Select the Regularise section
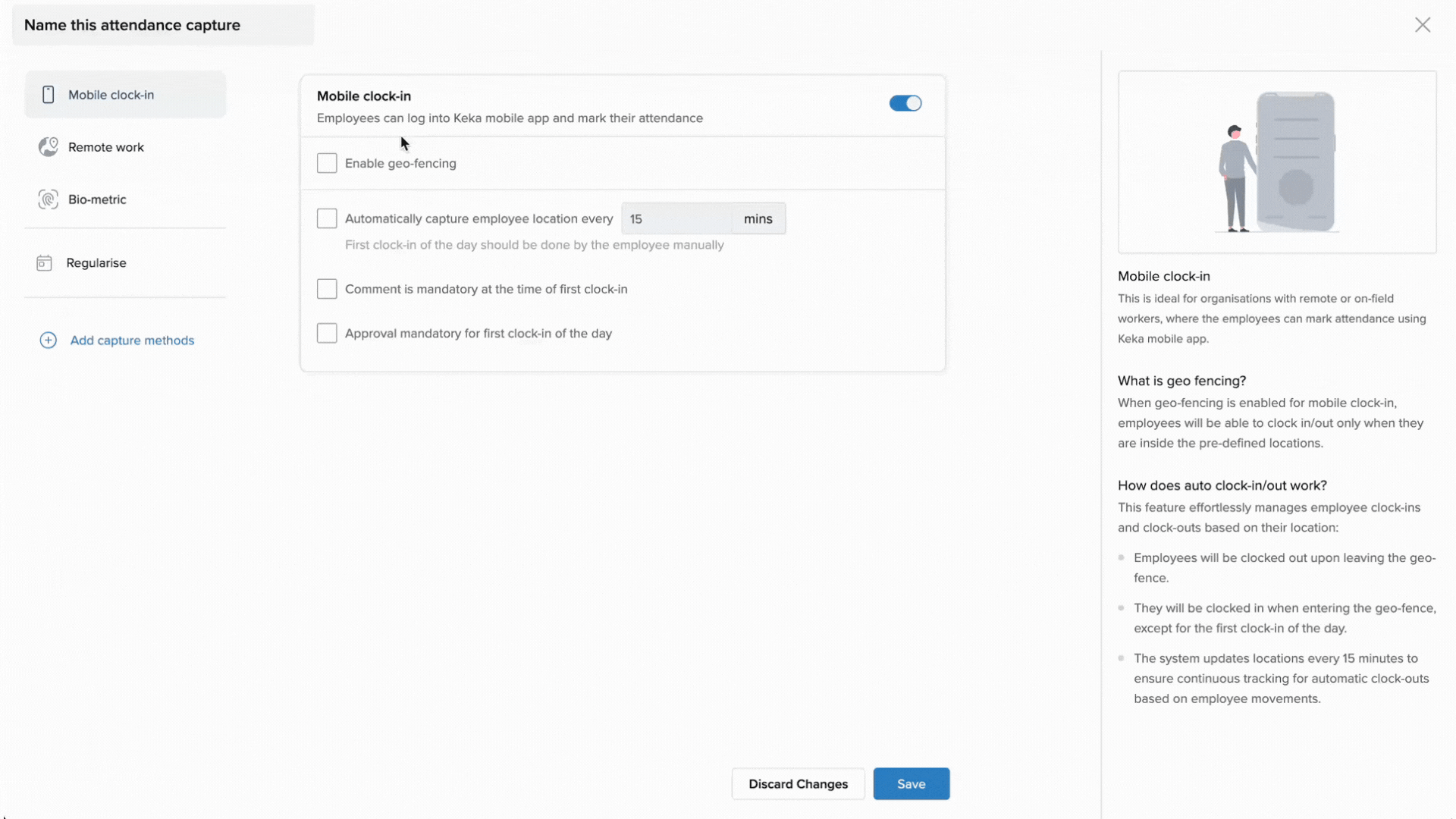The height and width of the screenshot is (819, 1456). coord(96,263)
